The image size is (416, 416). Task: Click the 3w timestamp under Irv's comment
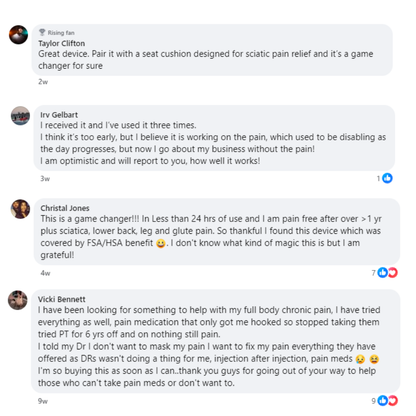[x=45, y=179]
